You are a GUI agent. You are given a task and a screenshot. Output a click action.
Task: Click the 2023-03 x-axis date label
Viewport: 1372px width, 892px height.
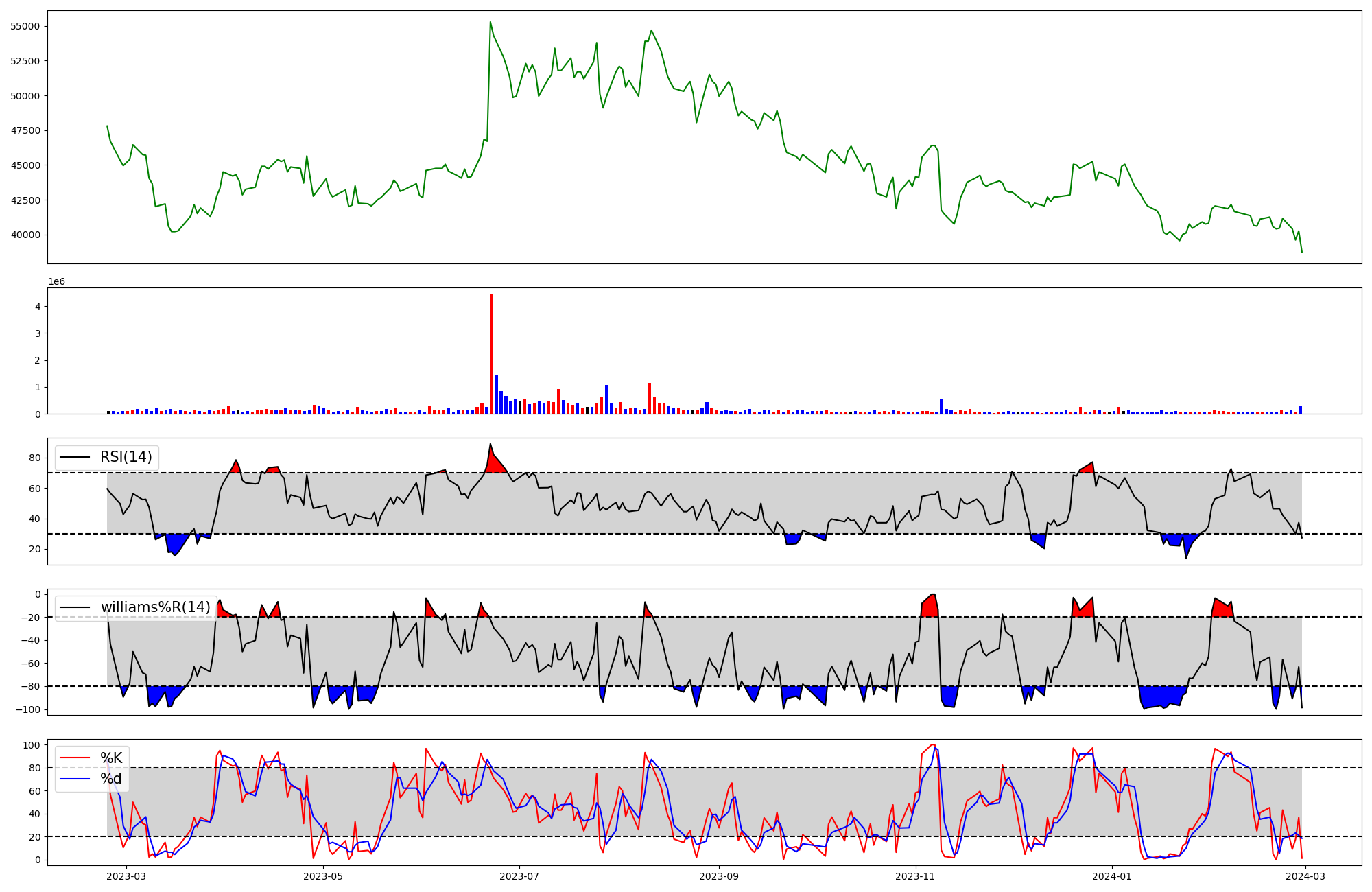tap(127, 876)
